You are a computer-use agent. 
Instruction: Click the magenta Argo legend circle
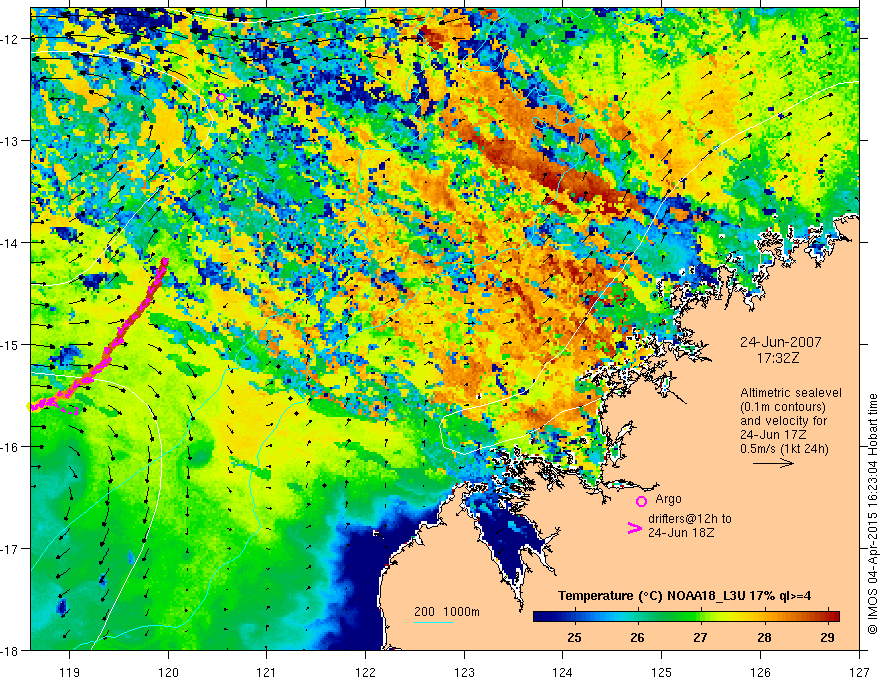tap(641, 501)
